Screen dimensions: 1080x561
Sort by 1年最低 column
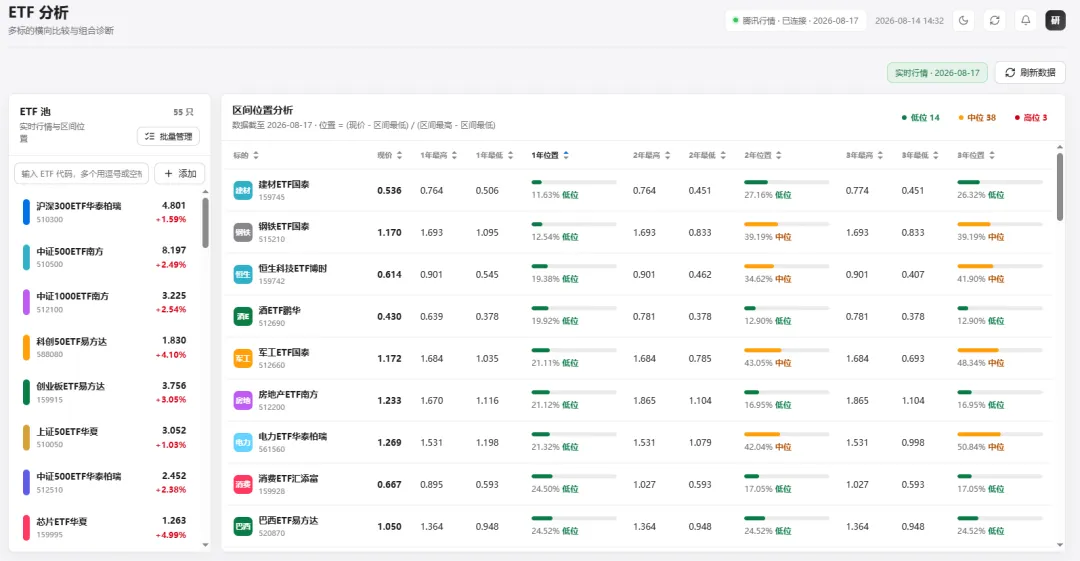click(x=494, y=155)
